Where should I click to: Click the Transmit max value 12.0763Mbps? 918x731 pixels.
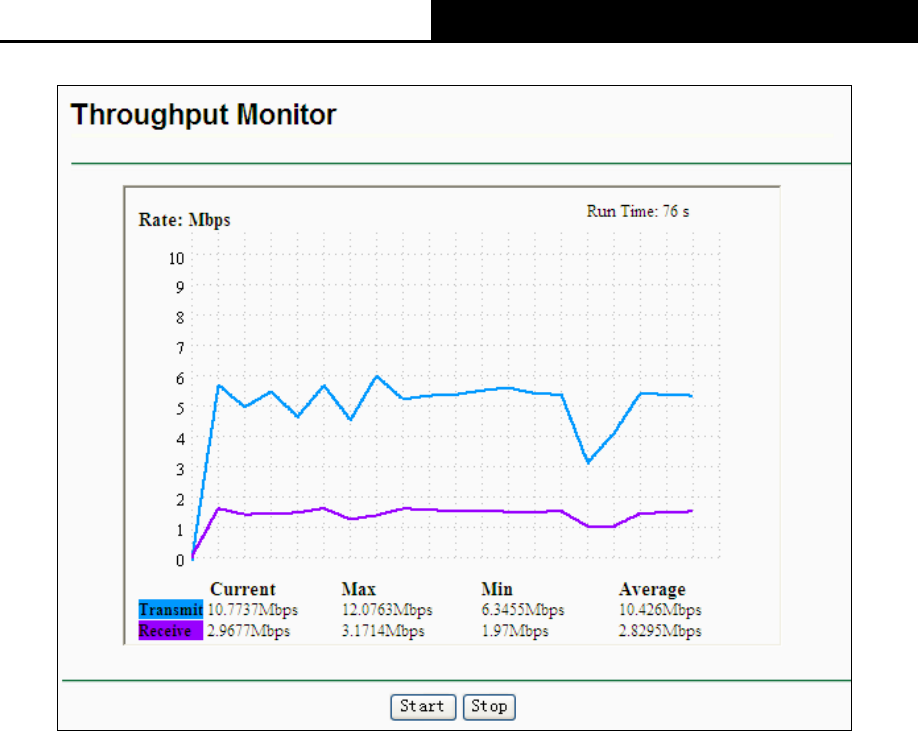point(387,610)
